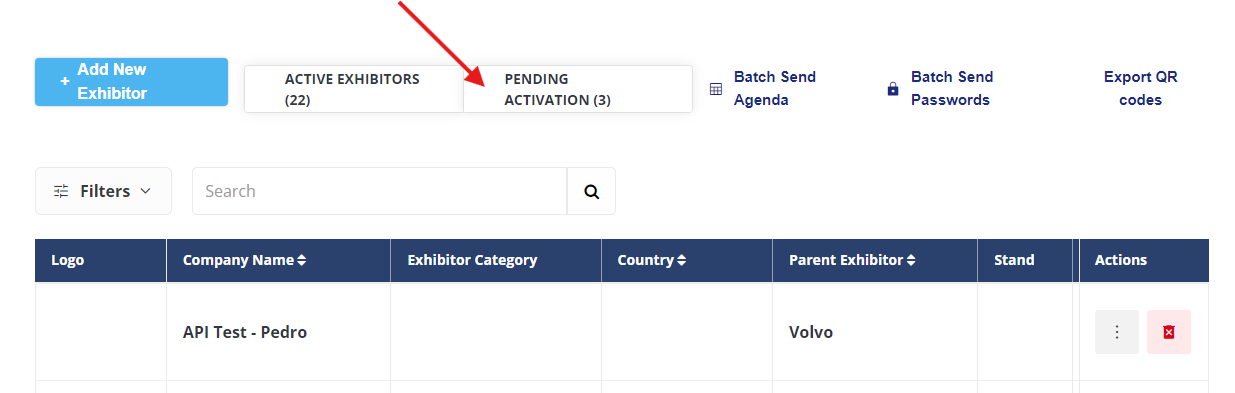This screenshot has height=393, width=1235.
Task: Click the Batch Send Passwords link
Action: point(950,88)
